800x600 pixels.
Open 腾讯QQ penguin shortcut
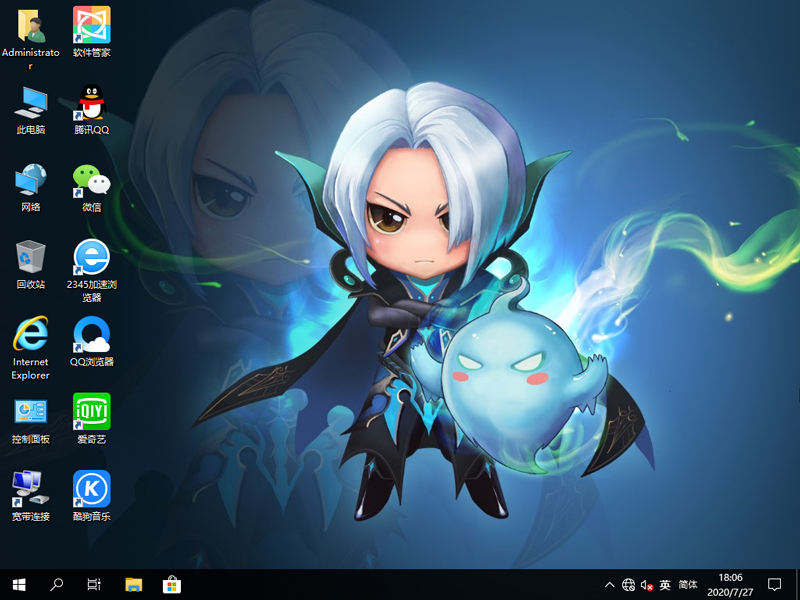(x=92, y=102)
